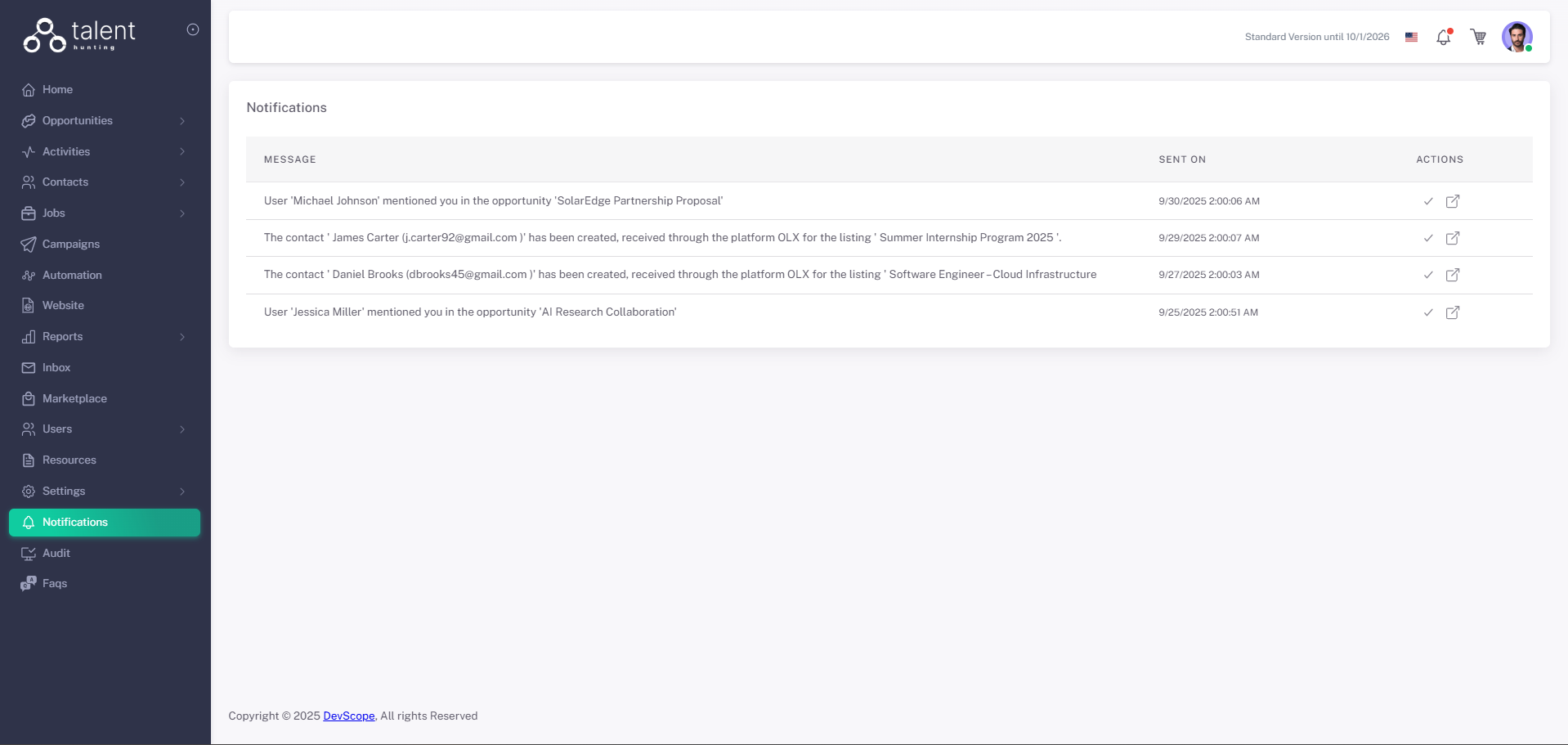Follow the DevScope footer link
This screenshot has height=745, width=1568.
[348, 716]
